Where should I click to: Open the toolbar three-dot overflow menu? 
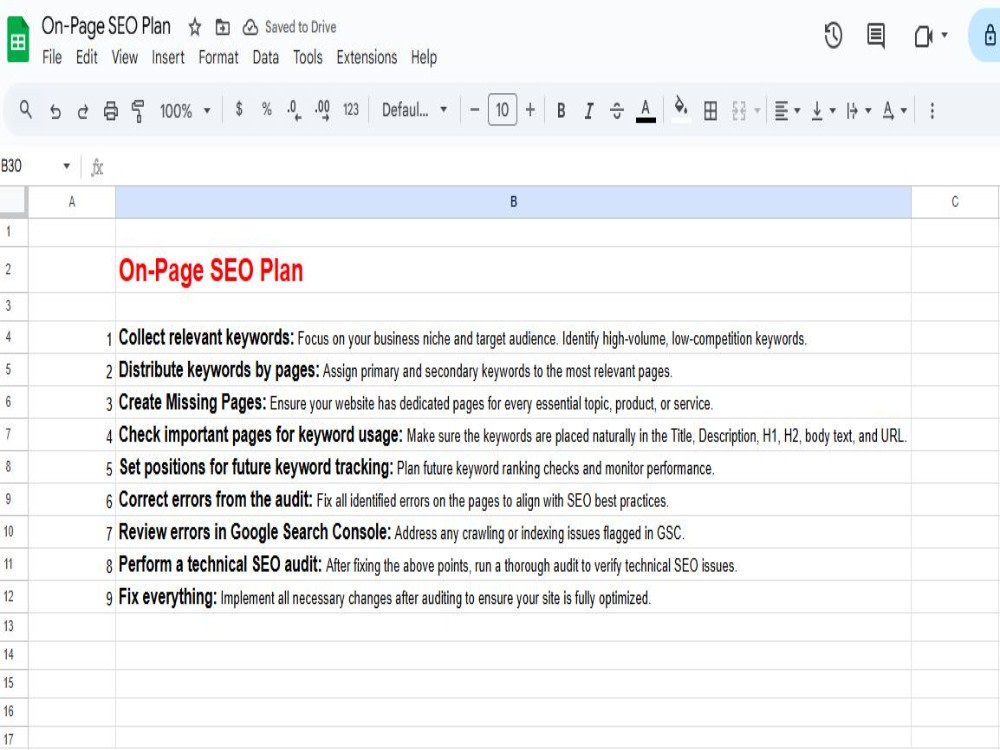point(932,111)
